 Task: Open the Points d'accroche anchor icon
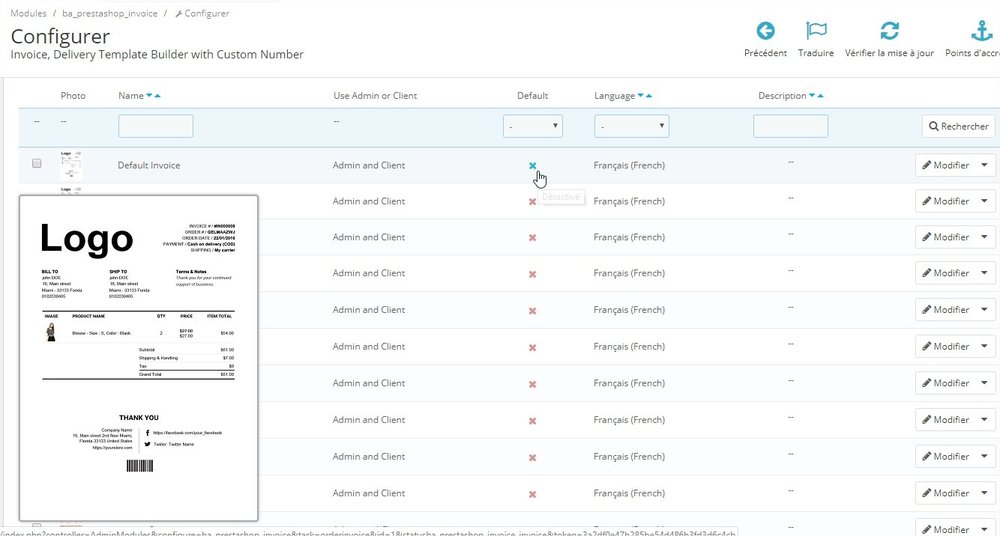(x=982, y=31)
